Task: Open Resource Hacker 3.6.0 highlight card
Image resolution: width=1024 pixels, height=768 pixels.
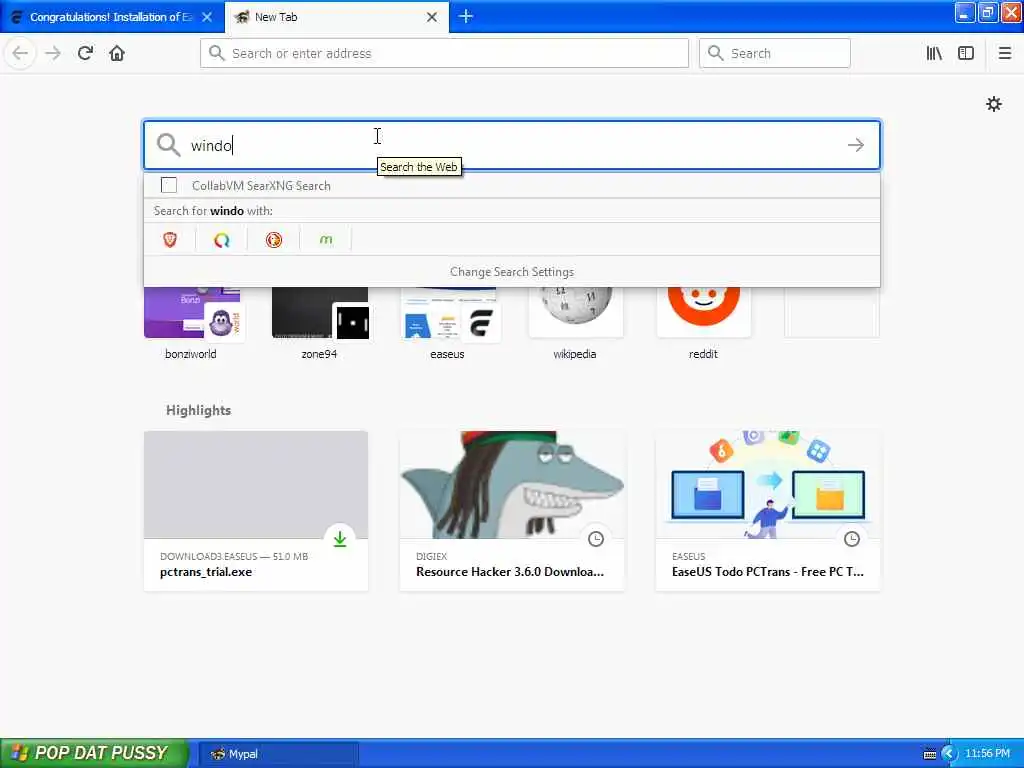Action: [x=512, y=511]
